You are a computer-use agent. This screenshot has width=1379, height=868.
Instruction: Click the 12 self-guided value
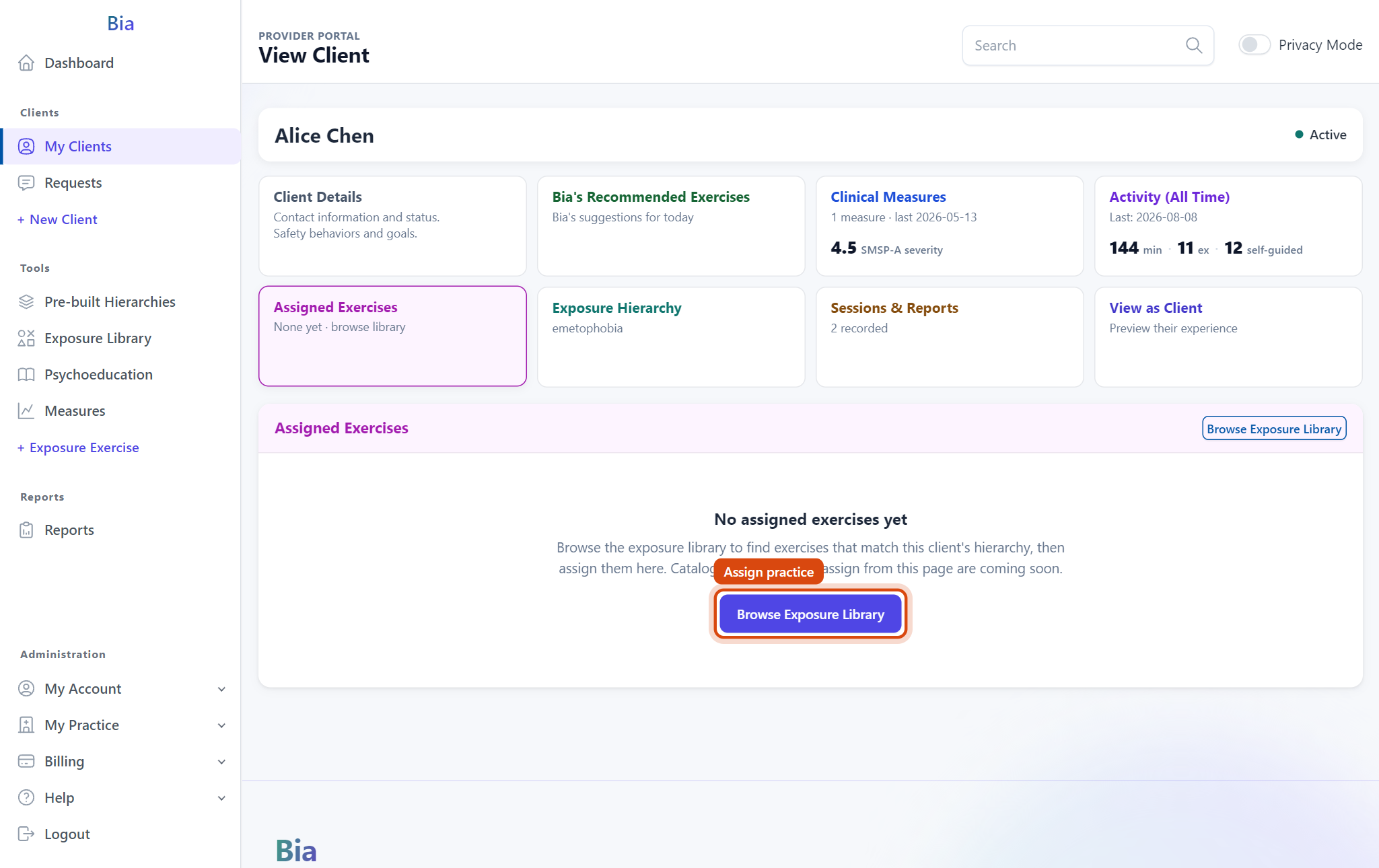point(1263,248)
